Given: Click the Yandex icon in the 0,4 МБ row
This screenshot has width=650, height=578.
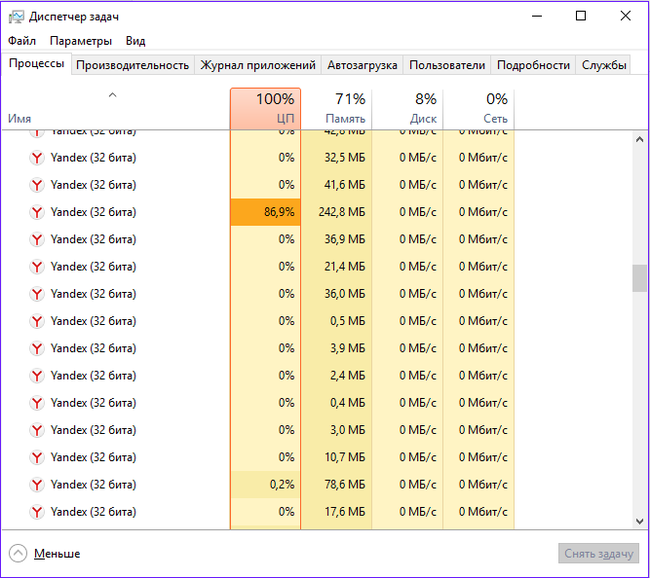Looking at the screenshot, I should pyautogui.click(x=37, y=403).
